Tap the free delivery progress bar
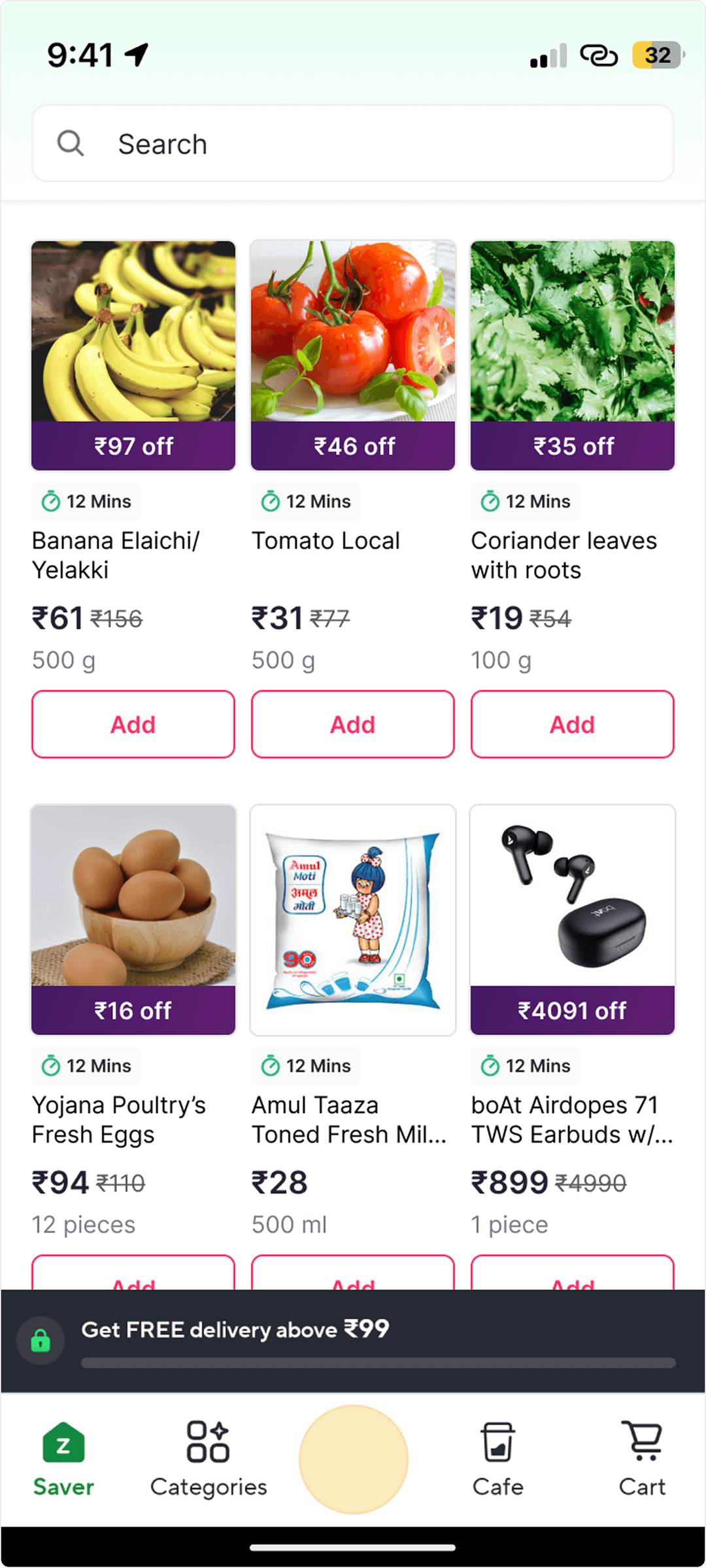The width and height of the screenshot is (706, 1568). click(378, 1363)
